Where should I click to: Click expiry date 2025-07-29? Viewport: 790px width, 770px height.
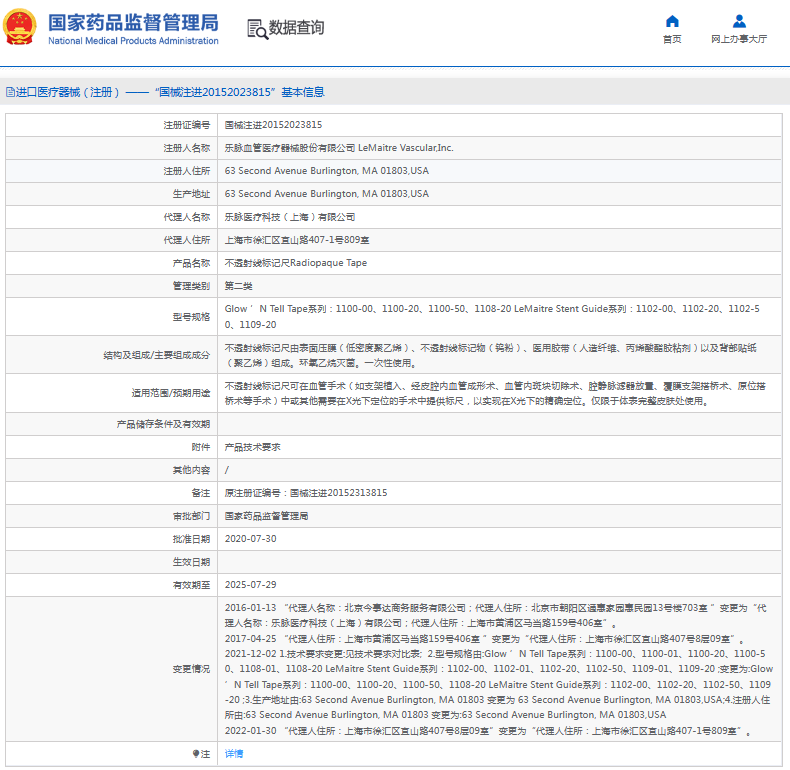pyautogui.click(x=250, y=585)
